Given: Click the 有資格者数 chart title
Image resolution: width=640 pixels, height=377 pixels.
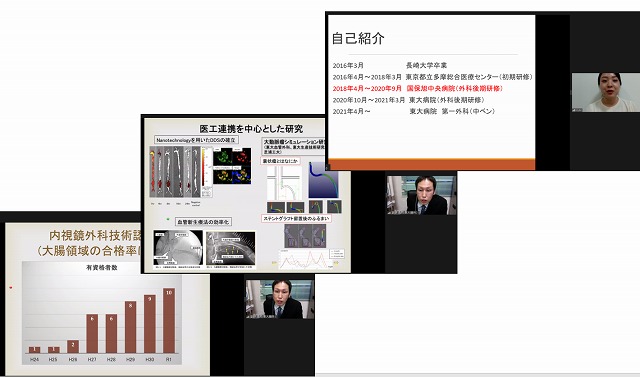Looking at the screenshot, I should coord(102,268).
